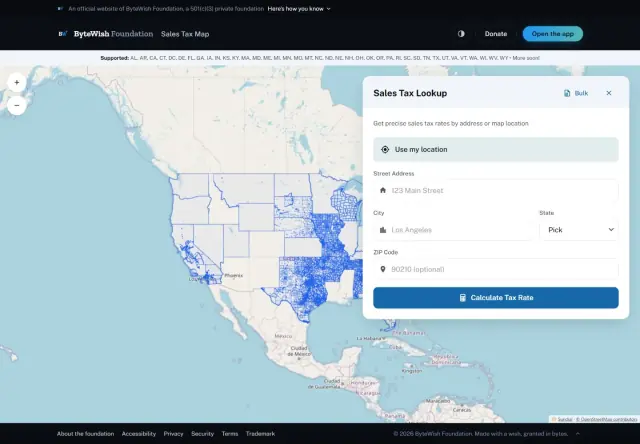640x444 pixels.
Task: Open Trademark footer link
Action: pyautogui.click(x=260, y=434)
